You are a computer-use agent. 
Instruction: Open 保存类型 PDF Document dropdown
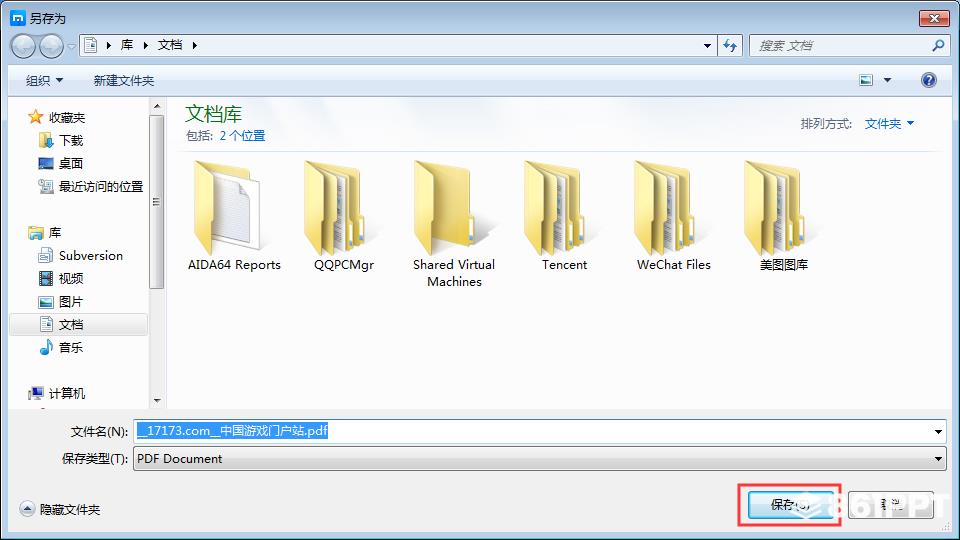click(539, 459)
